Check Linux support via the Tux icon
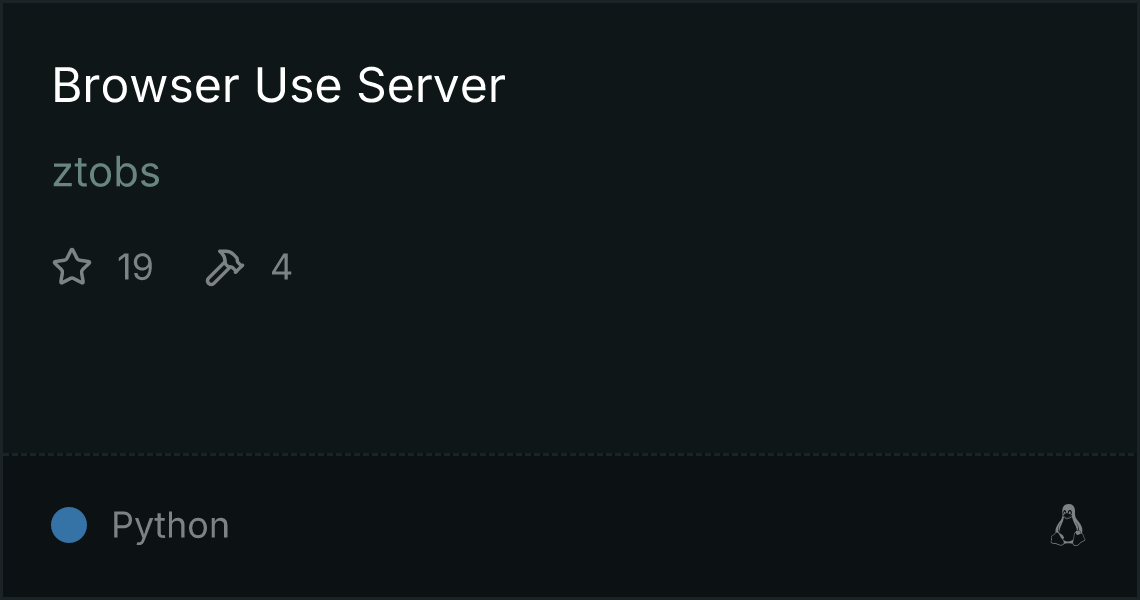 pyautogui.click(x=1067, y=525)
